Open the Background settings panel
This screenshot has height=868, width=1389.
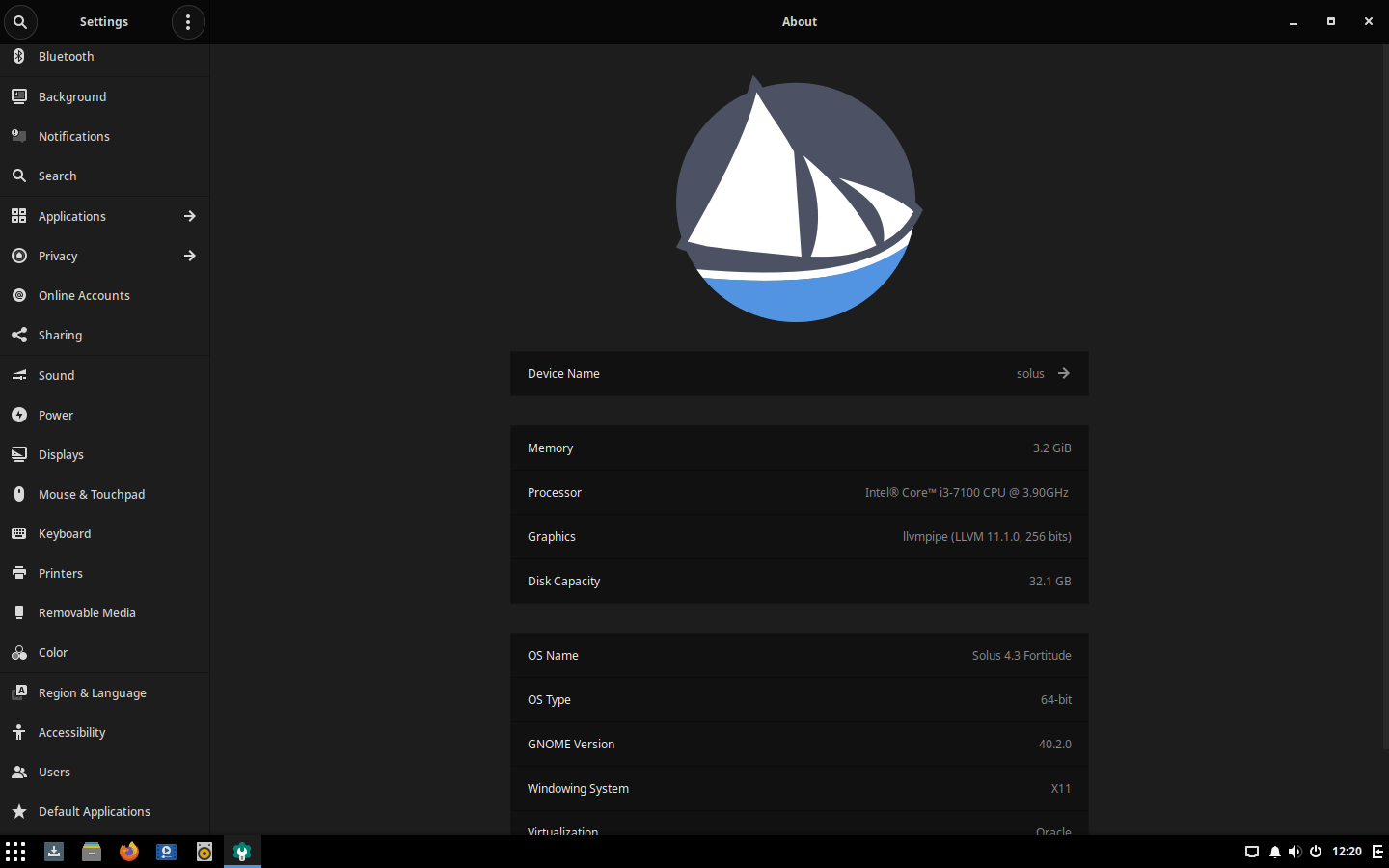click(104, 96)
